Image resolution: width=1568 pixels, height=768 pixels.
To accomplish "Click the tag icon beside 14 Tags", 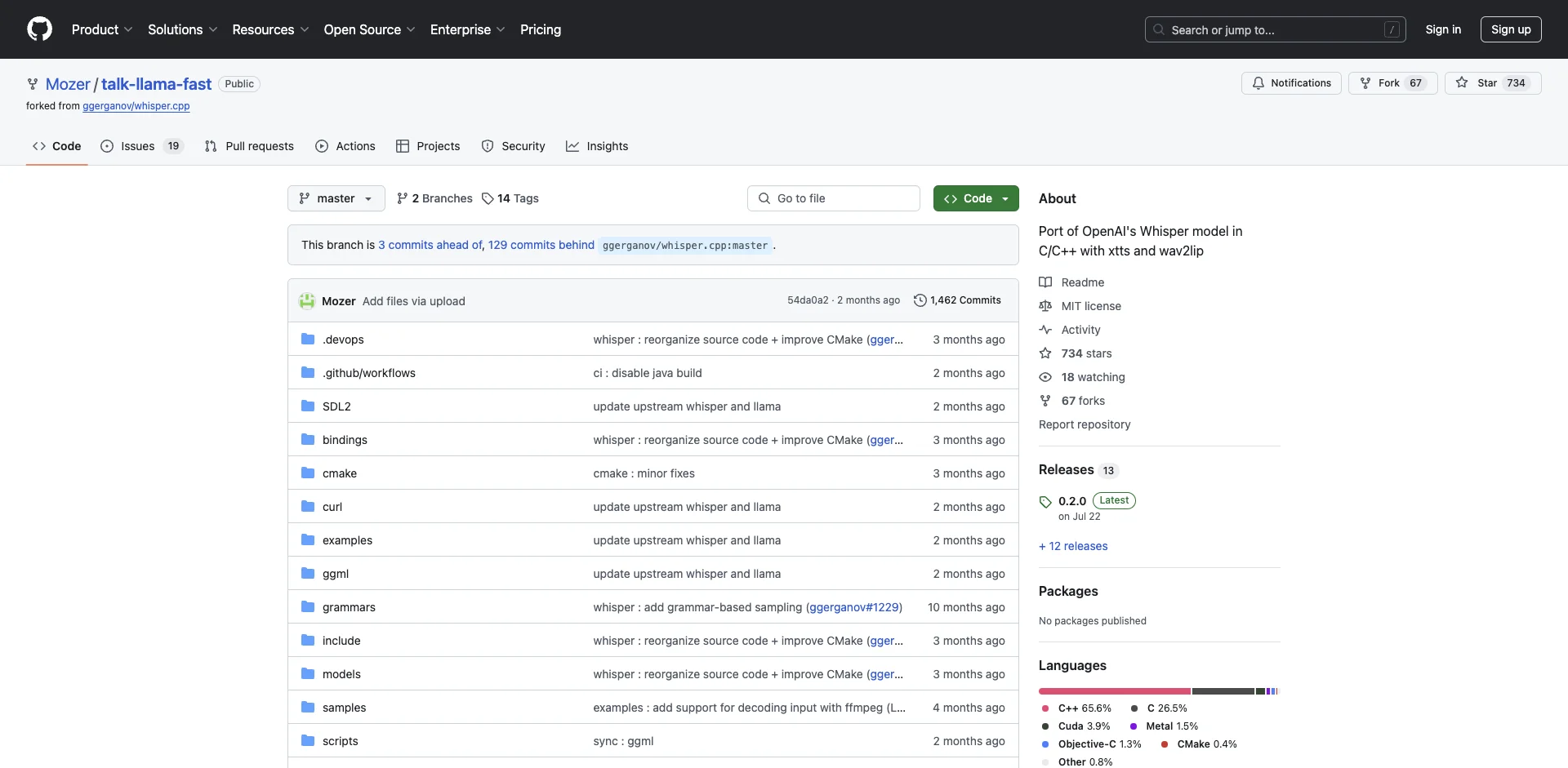I will [x=488, y=198].
